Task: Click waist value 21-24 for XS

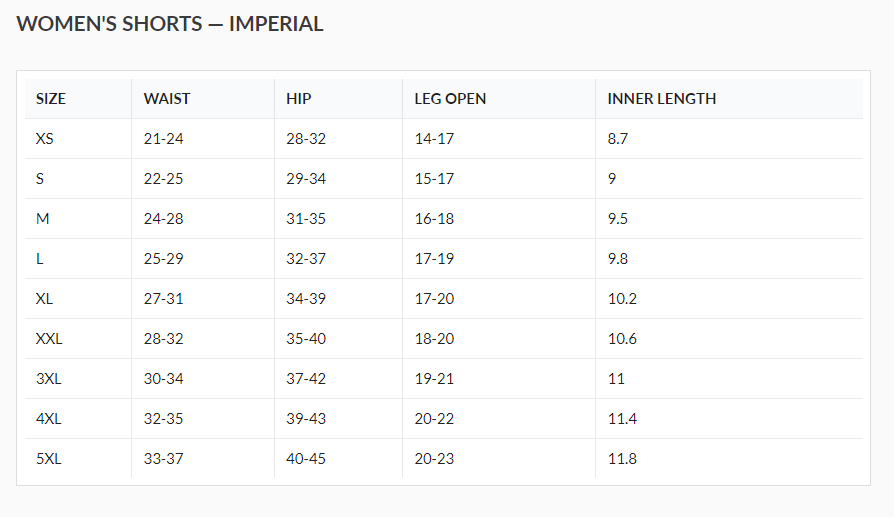Action: [164, 139]
